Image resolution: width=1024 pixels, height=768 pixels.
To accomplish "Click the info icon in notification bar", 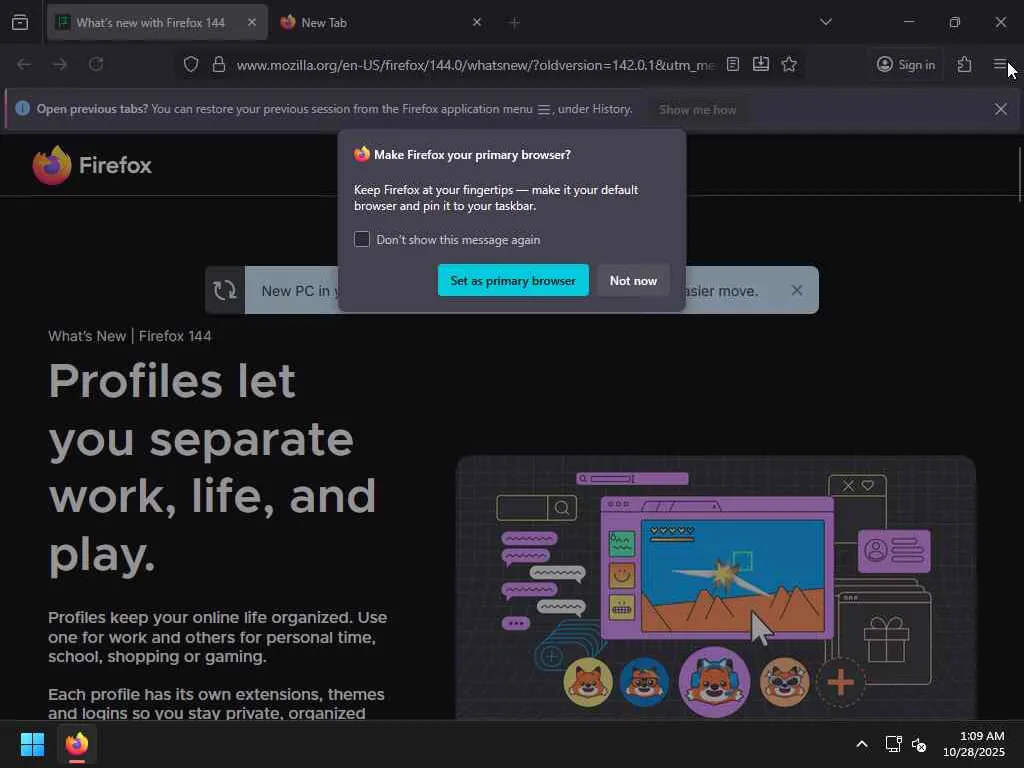I will pyautogui.click(x=22, y=108).
